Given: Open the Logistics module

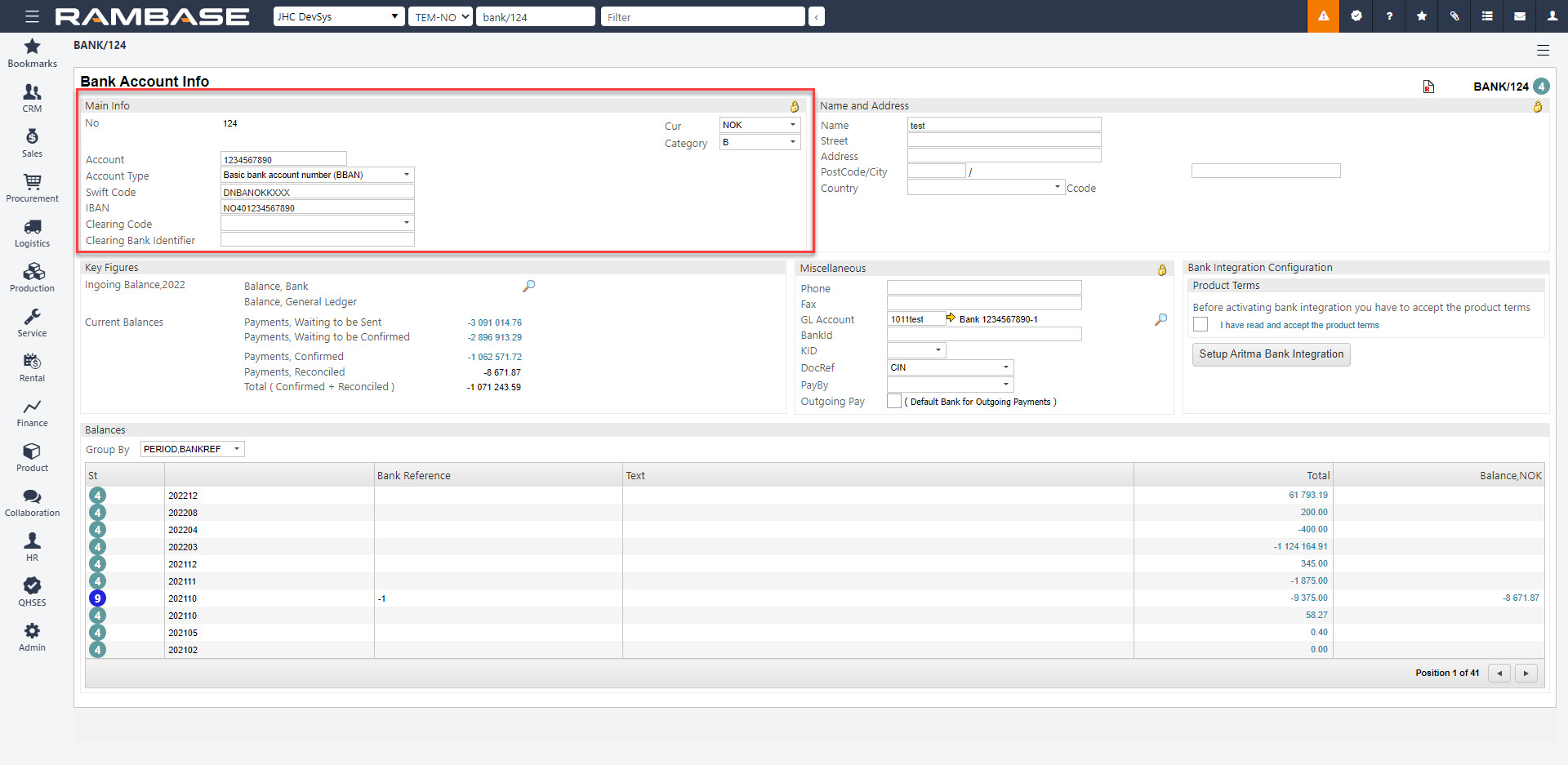Looking at the screenshot, I should pyautogui.click(x=32, y=233).
